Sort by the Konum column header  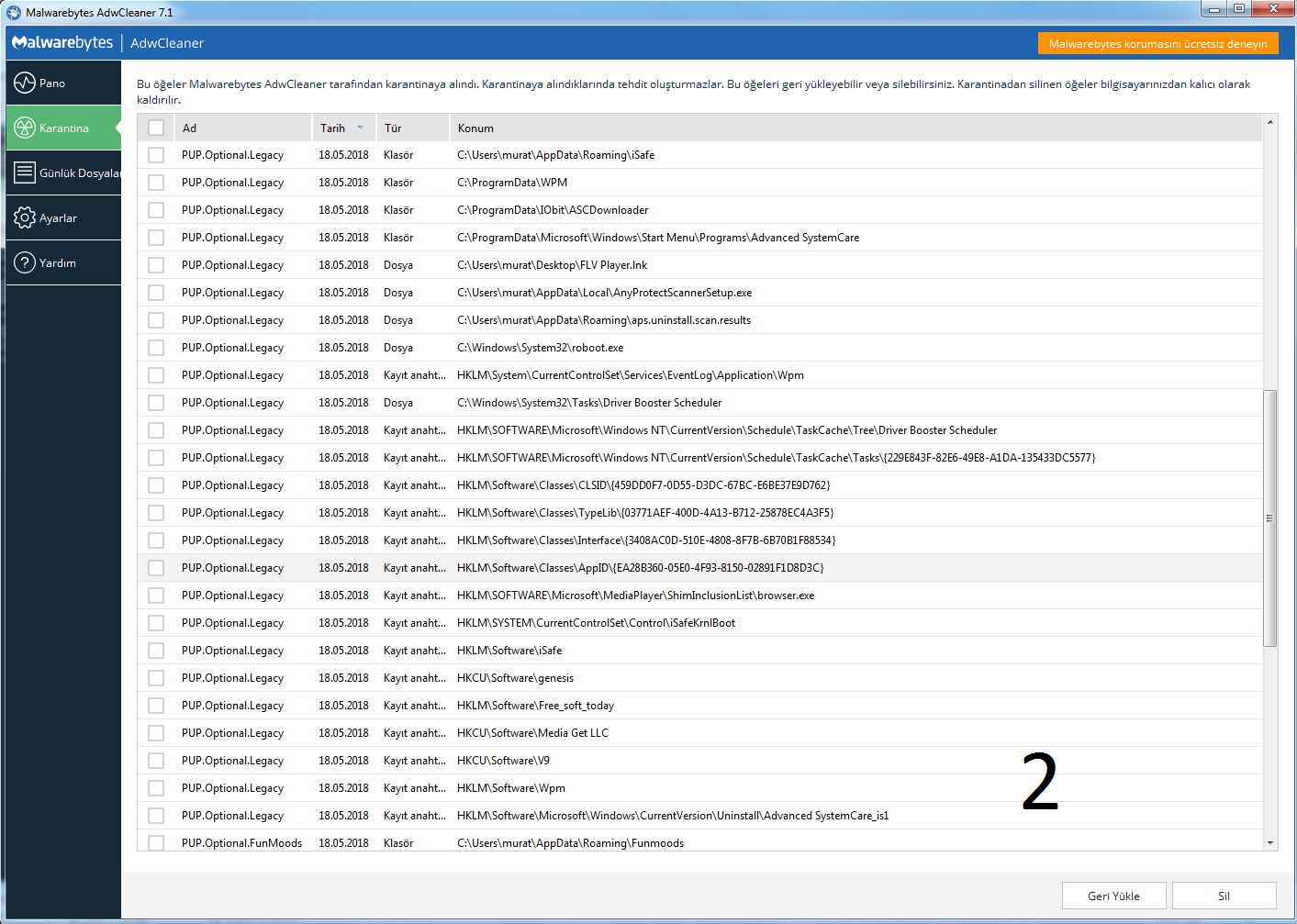[x=855, y=128]
